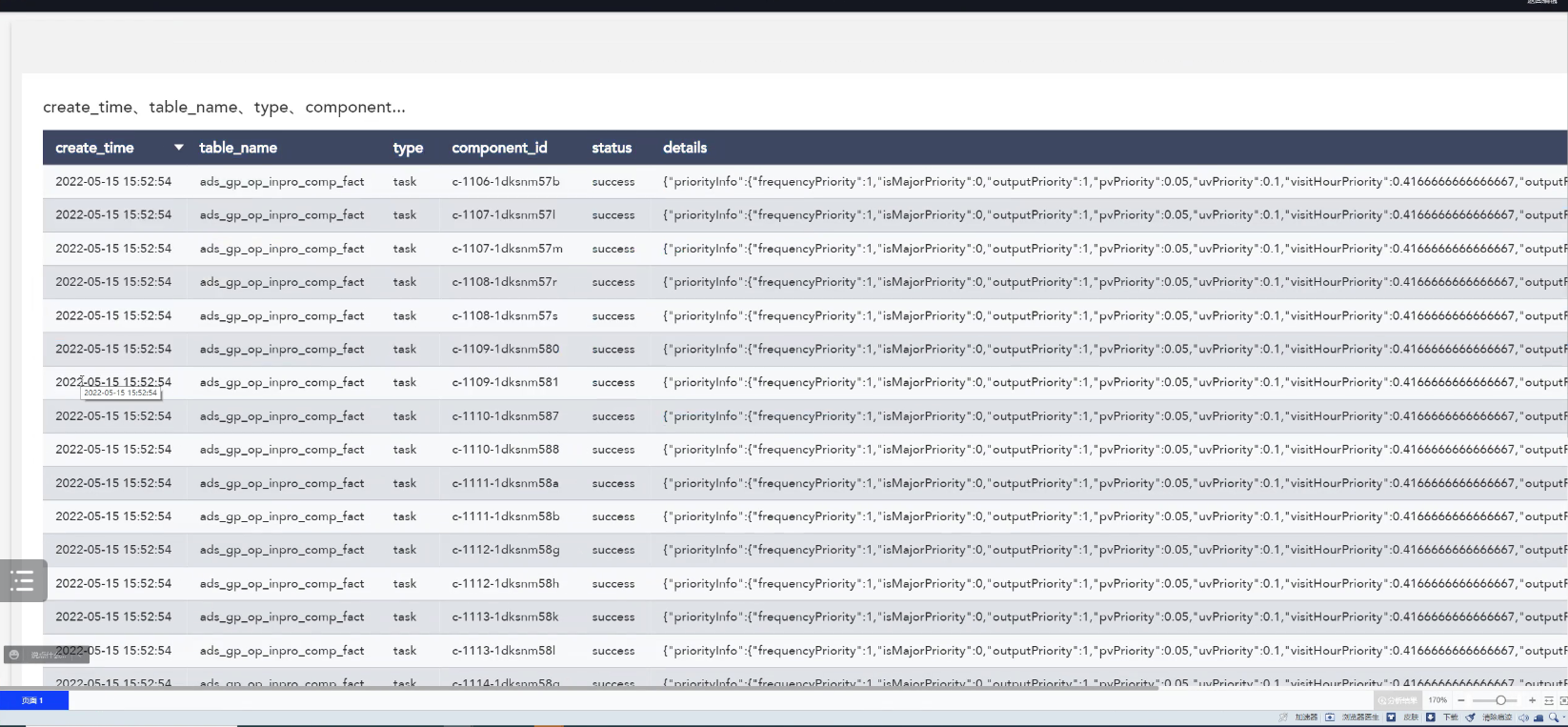This screenshot has width=1568, height=727.
Task: Select the c-1109-1dksnm580 row cell
Action: point(505,349)
